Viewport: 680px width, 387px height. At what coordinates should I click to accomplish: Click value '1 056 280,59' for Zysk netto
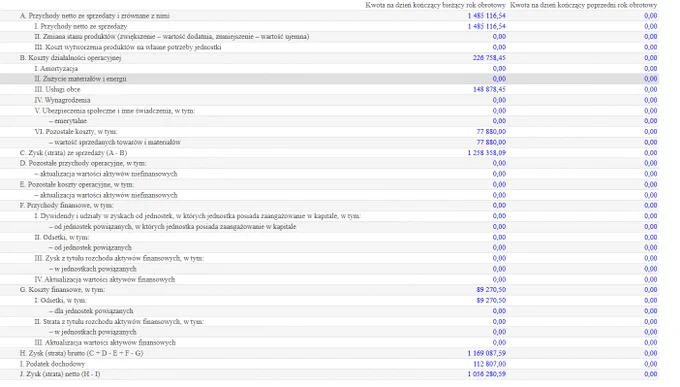[487, 374]
